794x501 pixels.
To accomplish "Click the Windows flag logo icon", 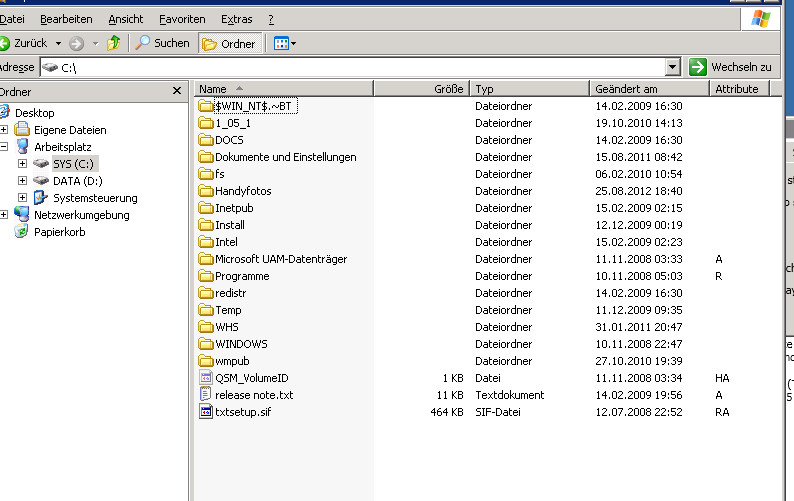I will [761, 19].
